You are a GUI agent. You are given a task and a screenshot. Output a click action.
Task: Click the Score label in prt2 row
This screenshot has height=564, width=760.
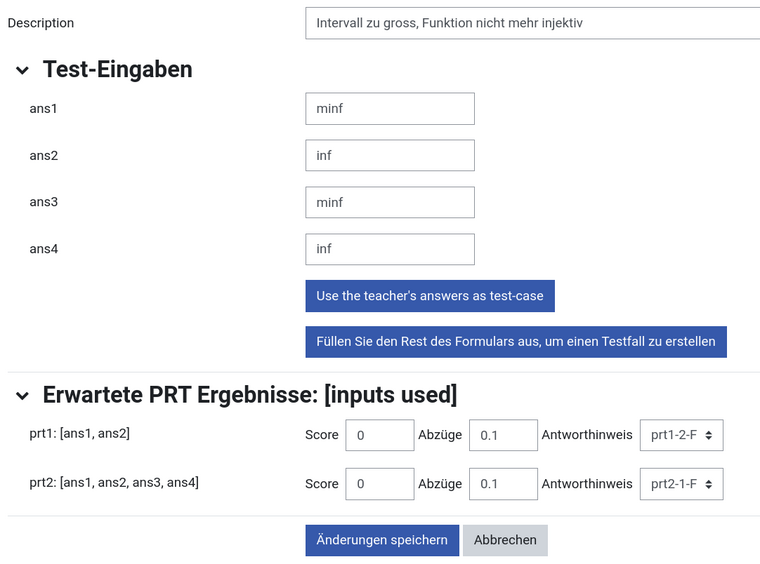pyautogui.click(x=322, y=484)
